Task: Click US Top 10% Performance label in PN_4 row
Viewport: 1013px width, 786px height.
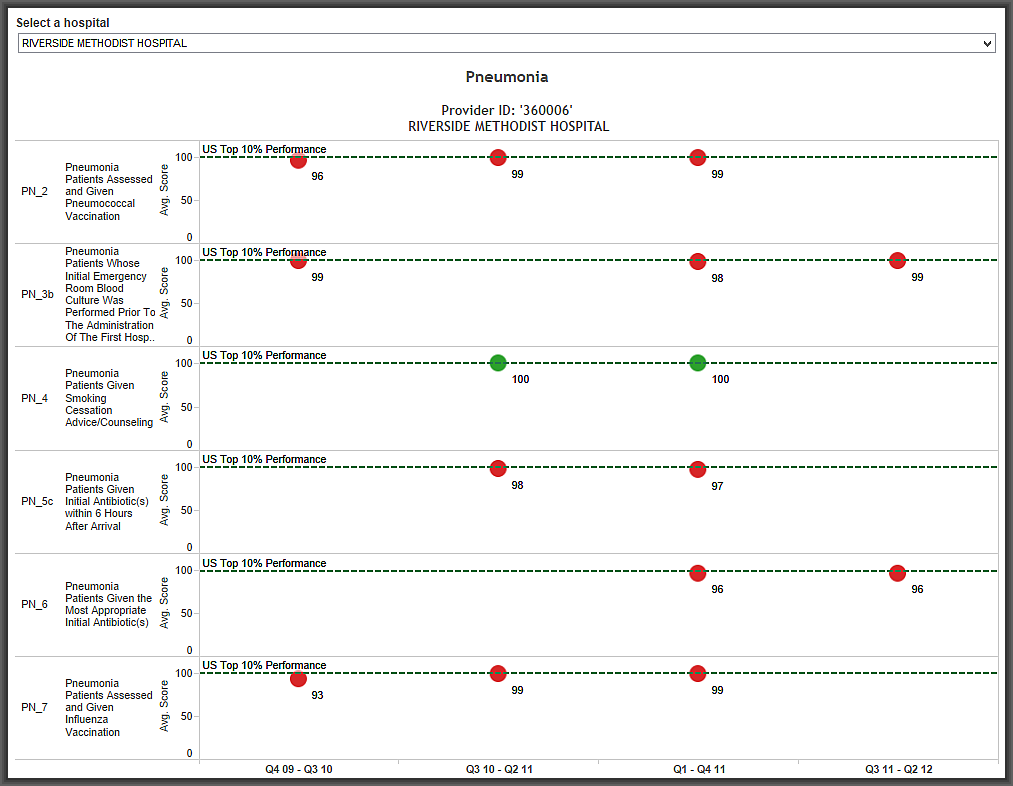Action: click(x=264, y=355)
